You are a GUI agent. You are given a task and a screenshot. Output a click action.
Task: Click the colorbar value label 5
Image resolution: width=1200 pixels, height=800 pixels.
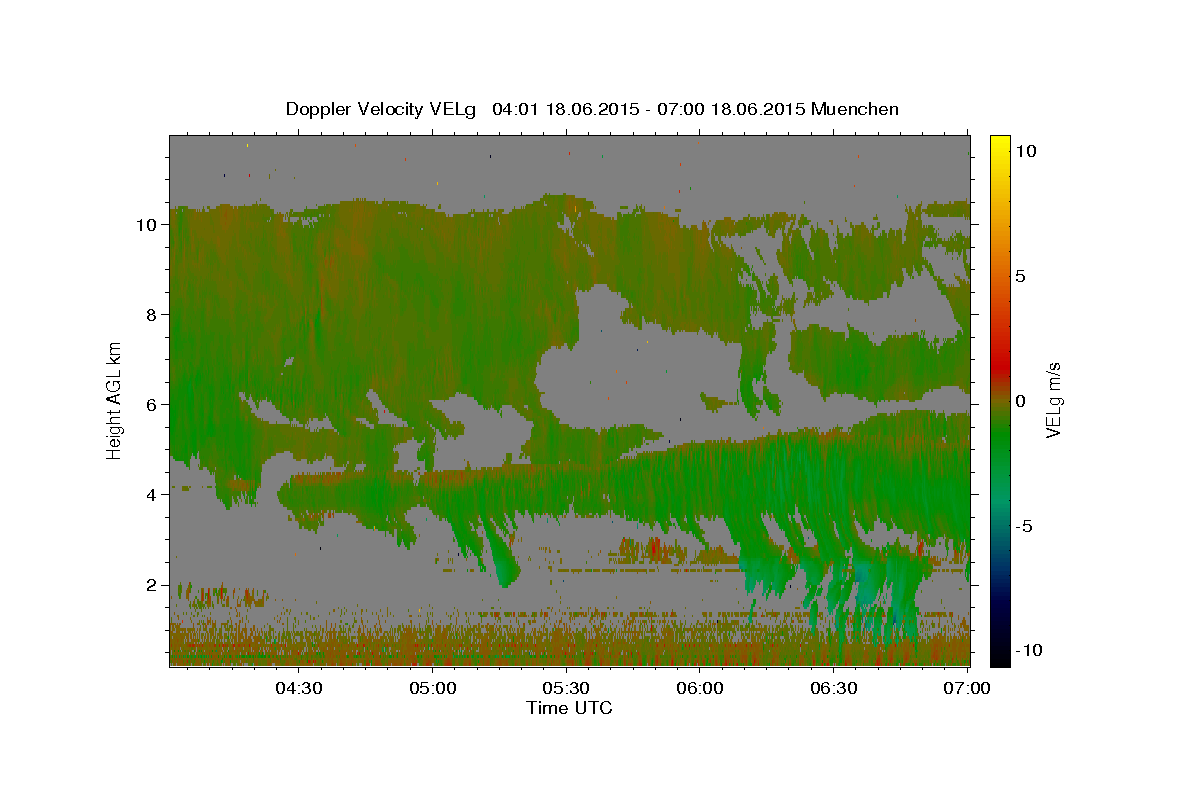click(1020, 275)
